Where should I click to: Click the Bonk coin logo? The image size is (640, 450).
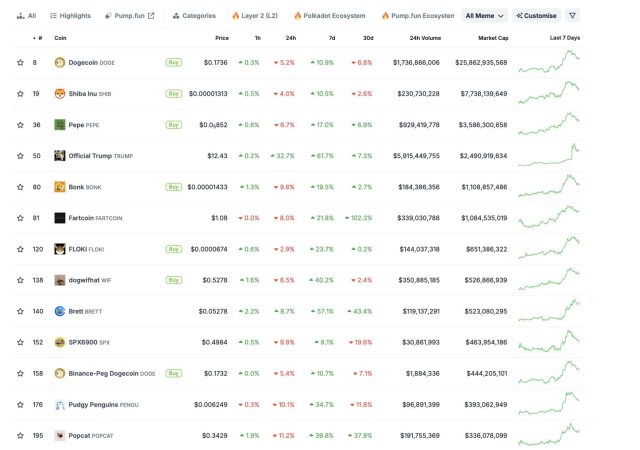click(x=60, y=187)
